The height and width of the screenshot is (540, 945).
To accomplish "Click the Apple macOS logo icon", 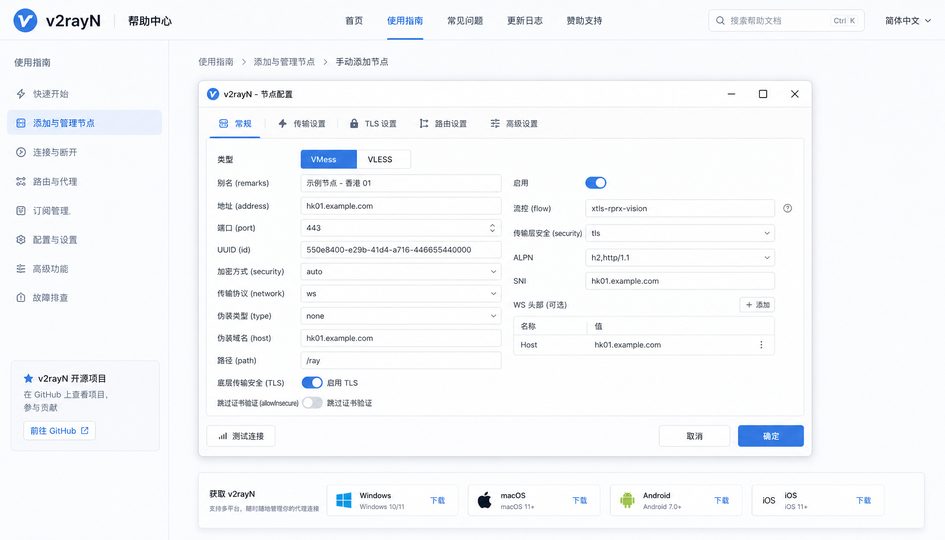I will (485, 500).
